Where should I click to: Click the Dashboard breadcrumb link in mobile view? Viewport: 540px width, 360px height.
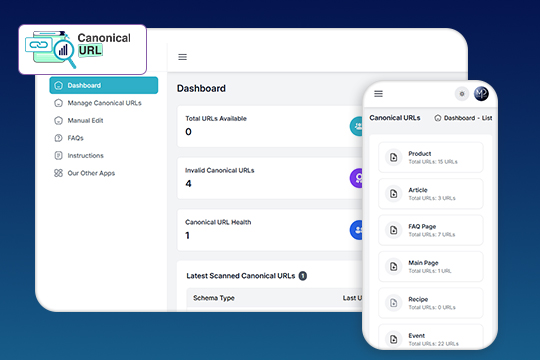pos(459,118)
